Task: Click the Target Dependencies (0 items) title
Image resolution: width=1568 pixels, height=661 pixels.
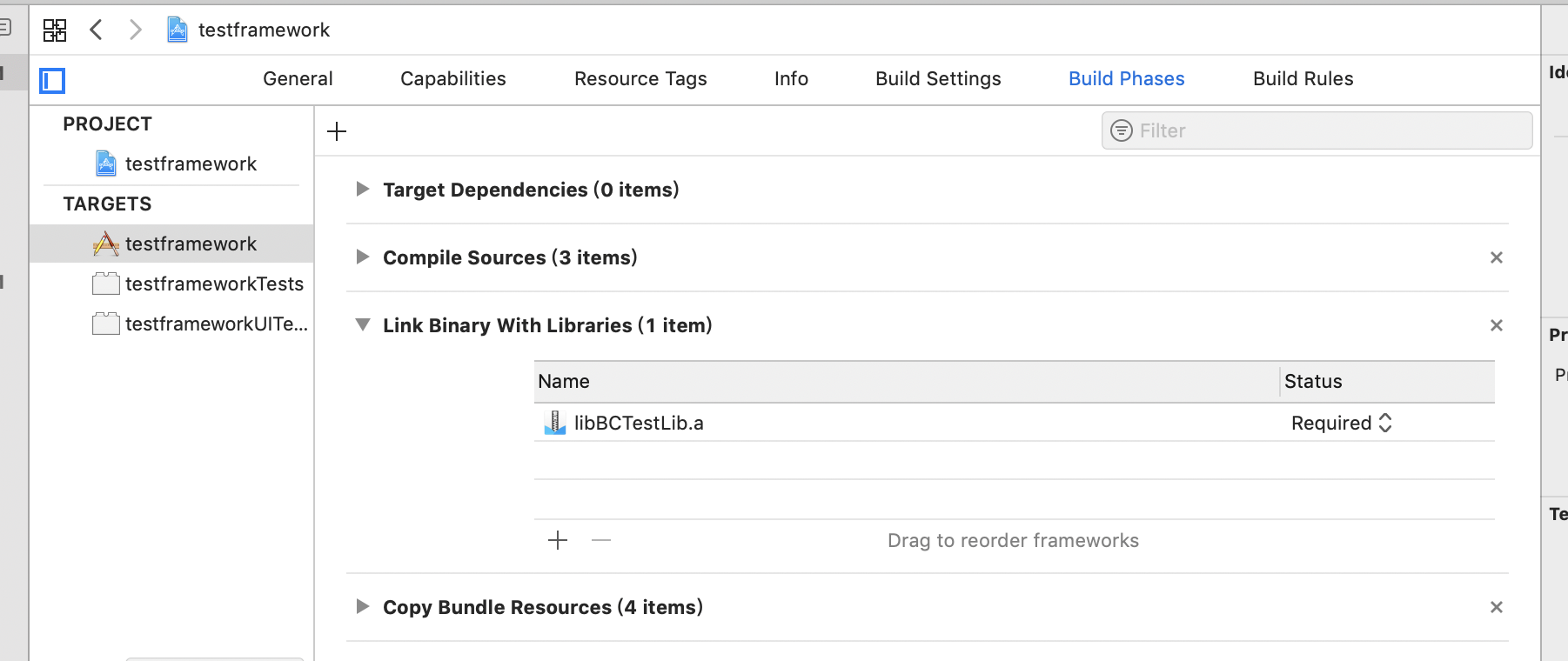Action: [x=531, y=190]
